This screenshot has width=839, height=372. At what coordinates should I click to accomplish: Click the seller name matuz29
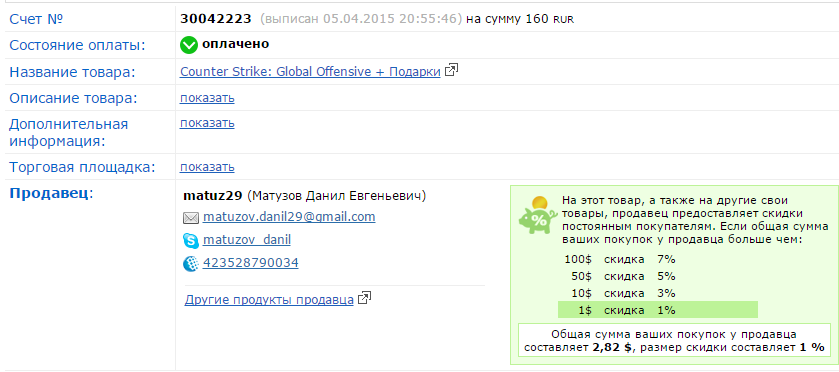(x=213, y=196)
